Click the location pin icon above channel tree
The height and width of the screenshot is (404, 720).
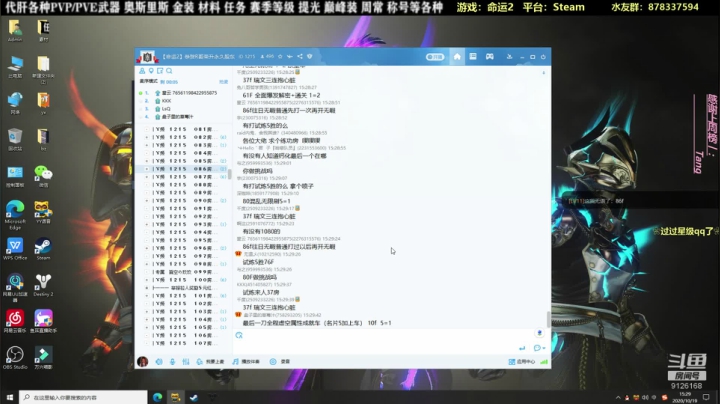pyautogui.click(x=151, y=71)
